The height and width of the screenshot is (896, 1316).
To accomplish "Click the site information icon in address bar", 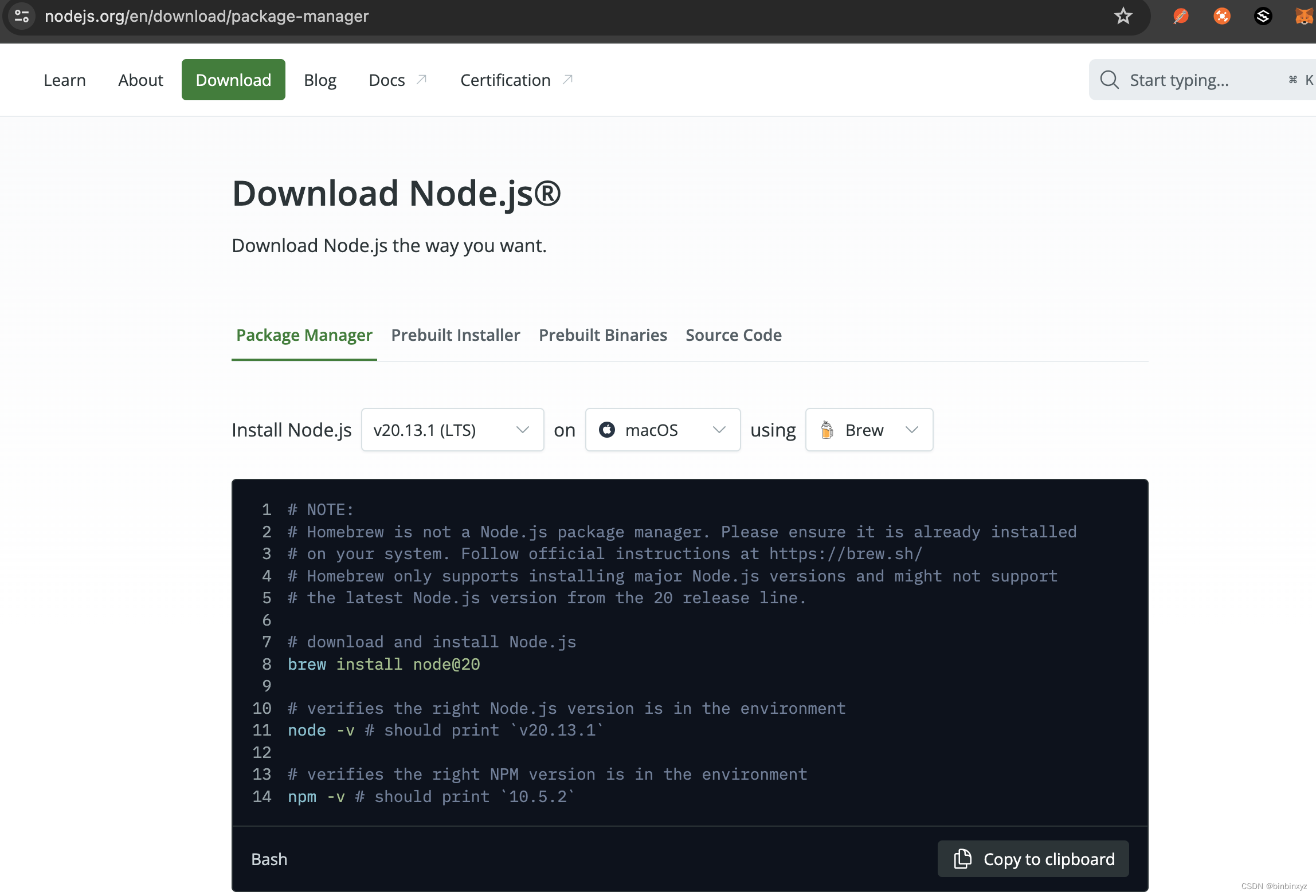I will 22,16.
